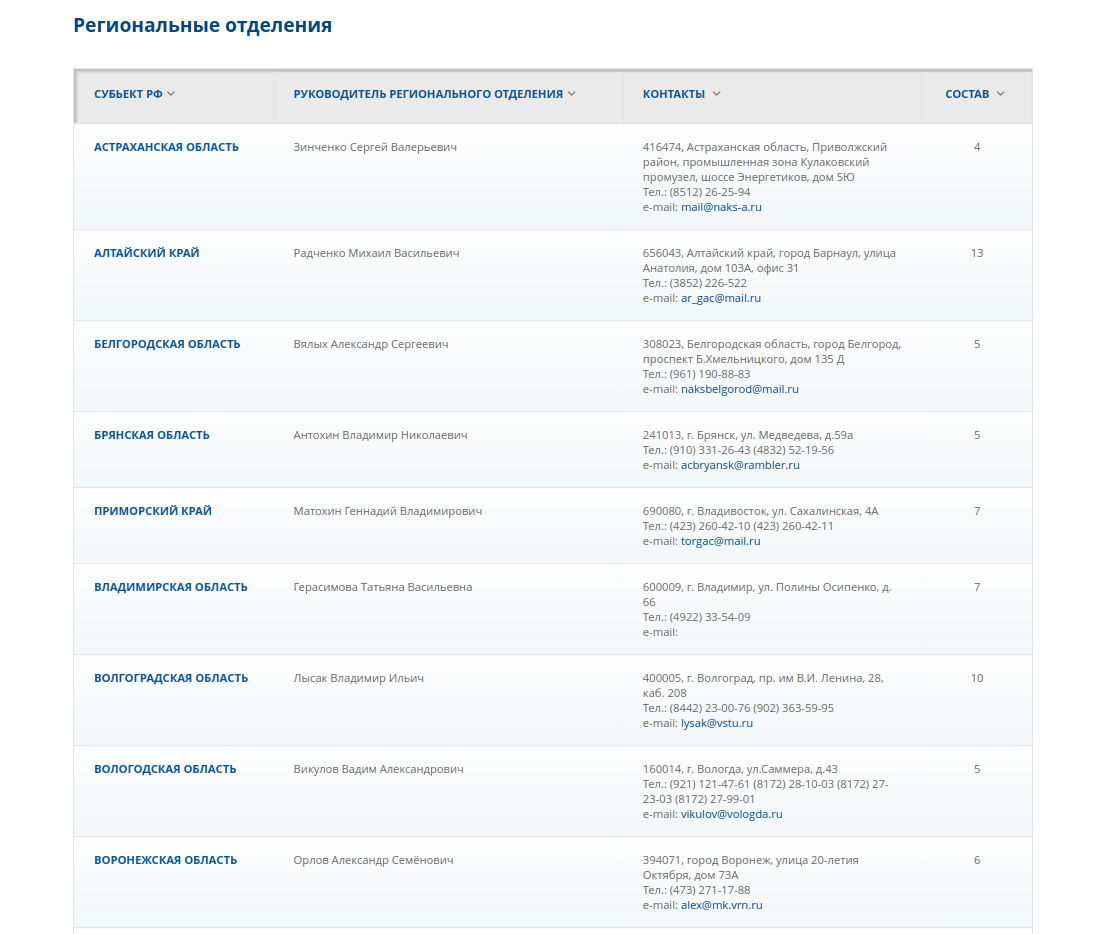The image size is (1101, 934).
Task: Select name Герасимова Татьяна Васильевна
Action: [383, 587]
